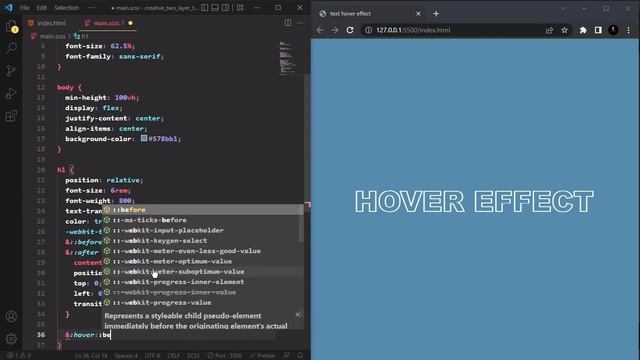Click the body selector on line 12
The width and height of the screenshot is (640, 360).
point(65,87)
